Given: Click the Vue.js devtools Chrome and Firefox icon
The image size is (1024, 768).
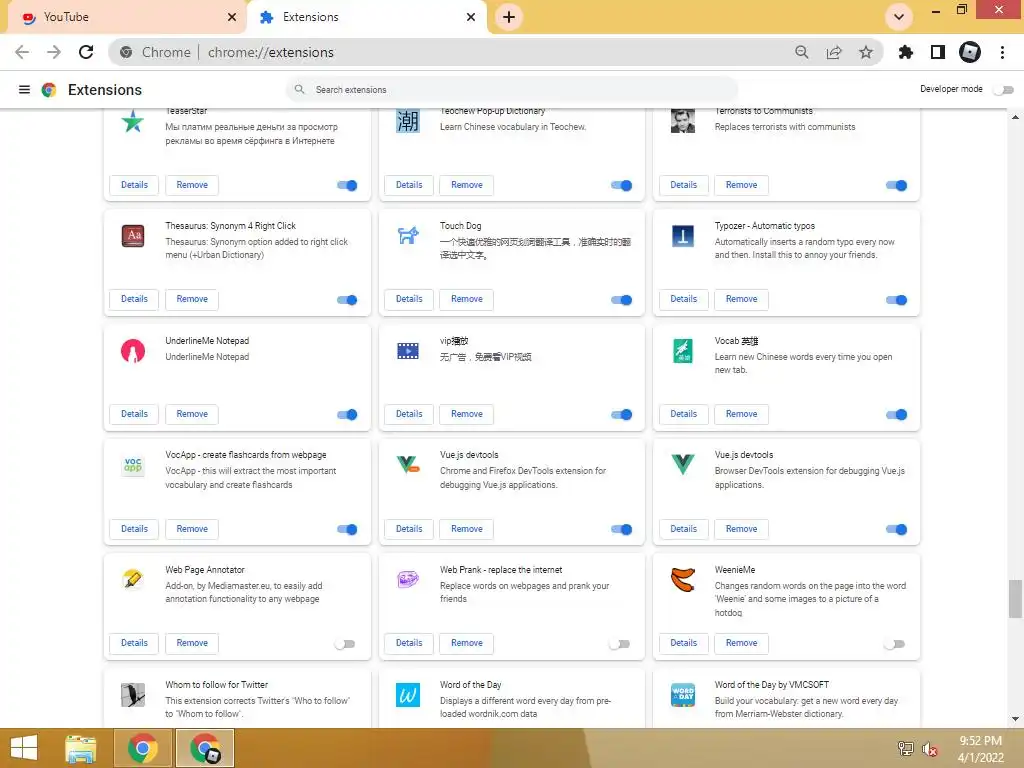Looking at the screenshot, I should click(x=408, y=465).
